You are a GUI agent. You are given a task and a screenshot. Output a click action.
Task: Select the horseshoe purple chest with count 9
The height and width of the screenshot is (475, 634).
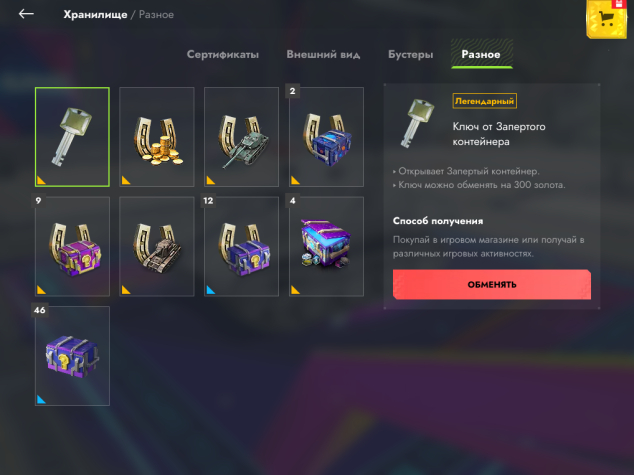(72, 247)
